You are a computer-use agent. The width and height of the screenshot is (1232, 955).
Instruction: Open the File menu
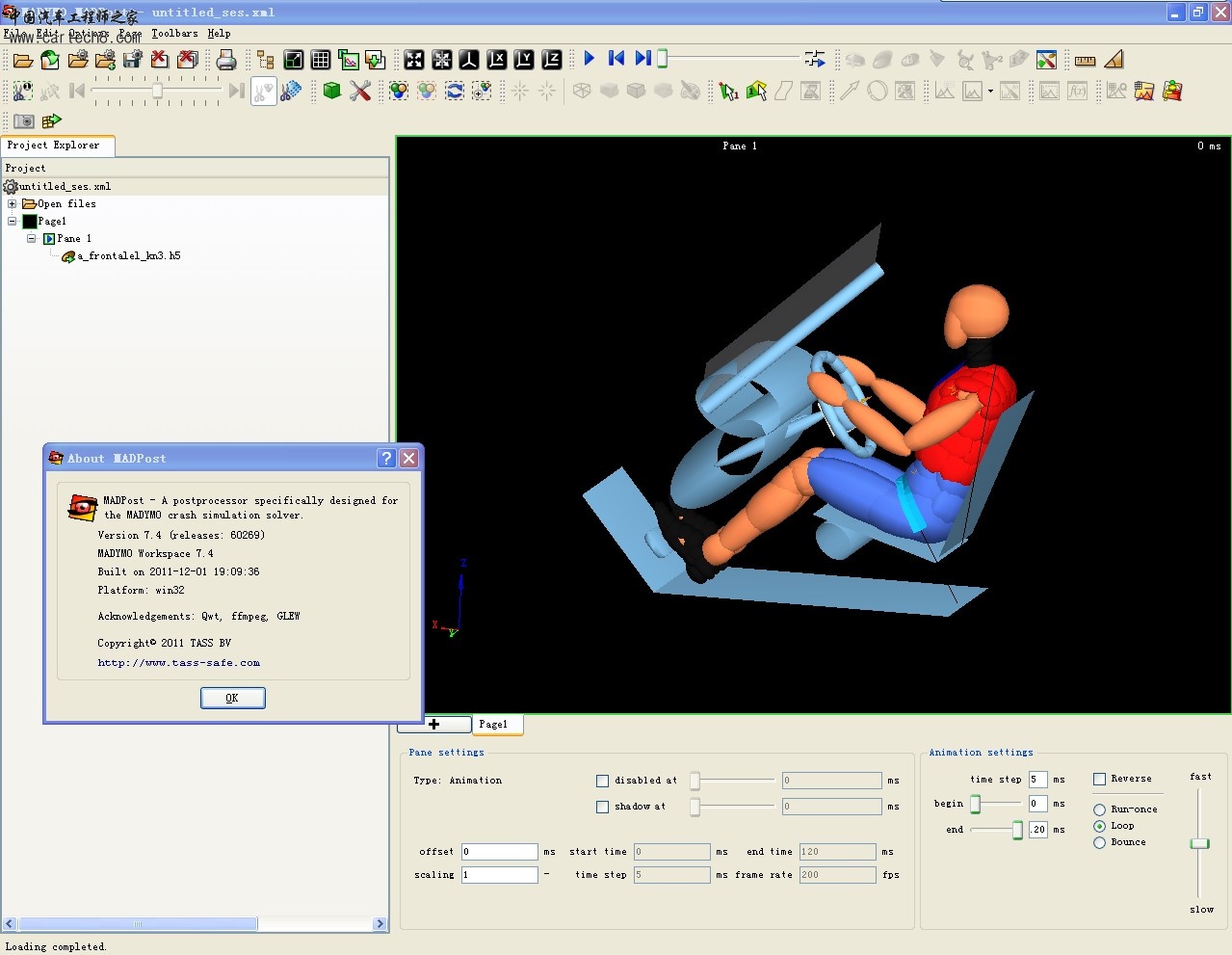click(13, 33)
